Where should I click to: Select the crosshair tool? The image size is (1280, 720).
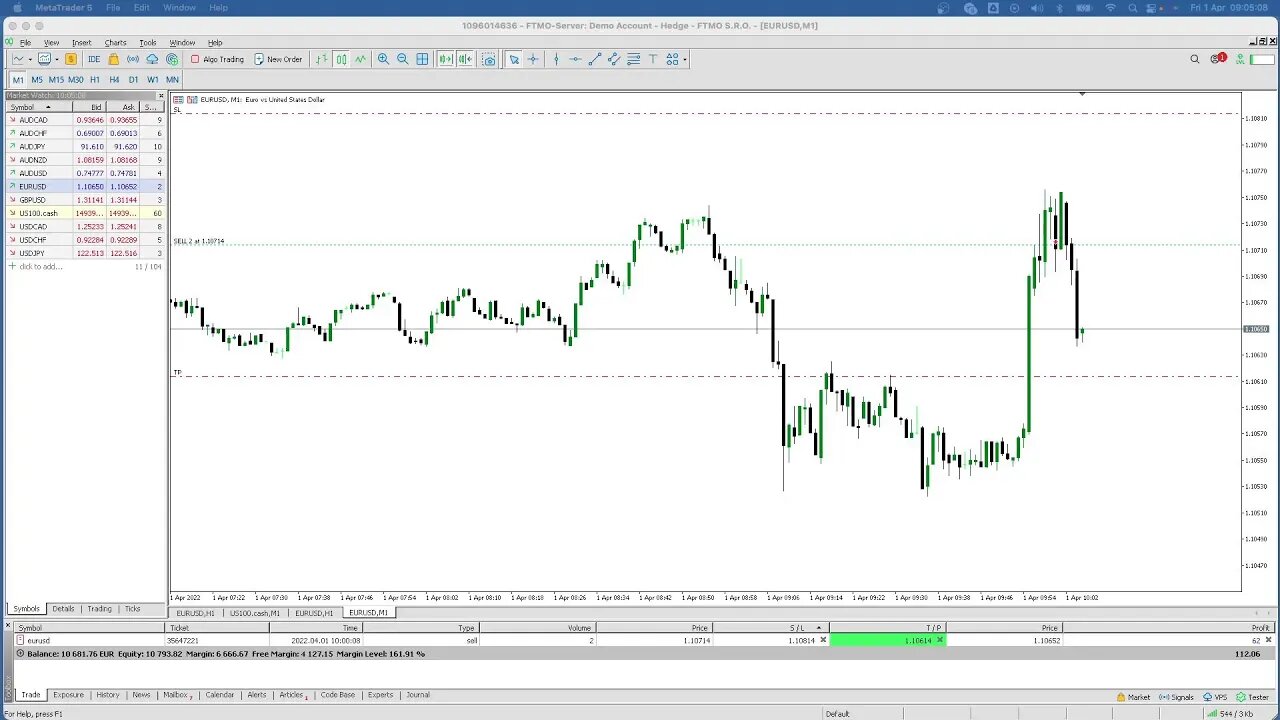click(x=533, y=59)
